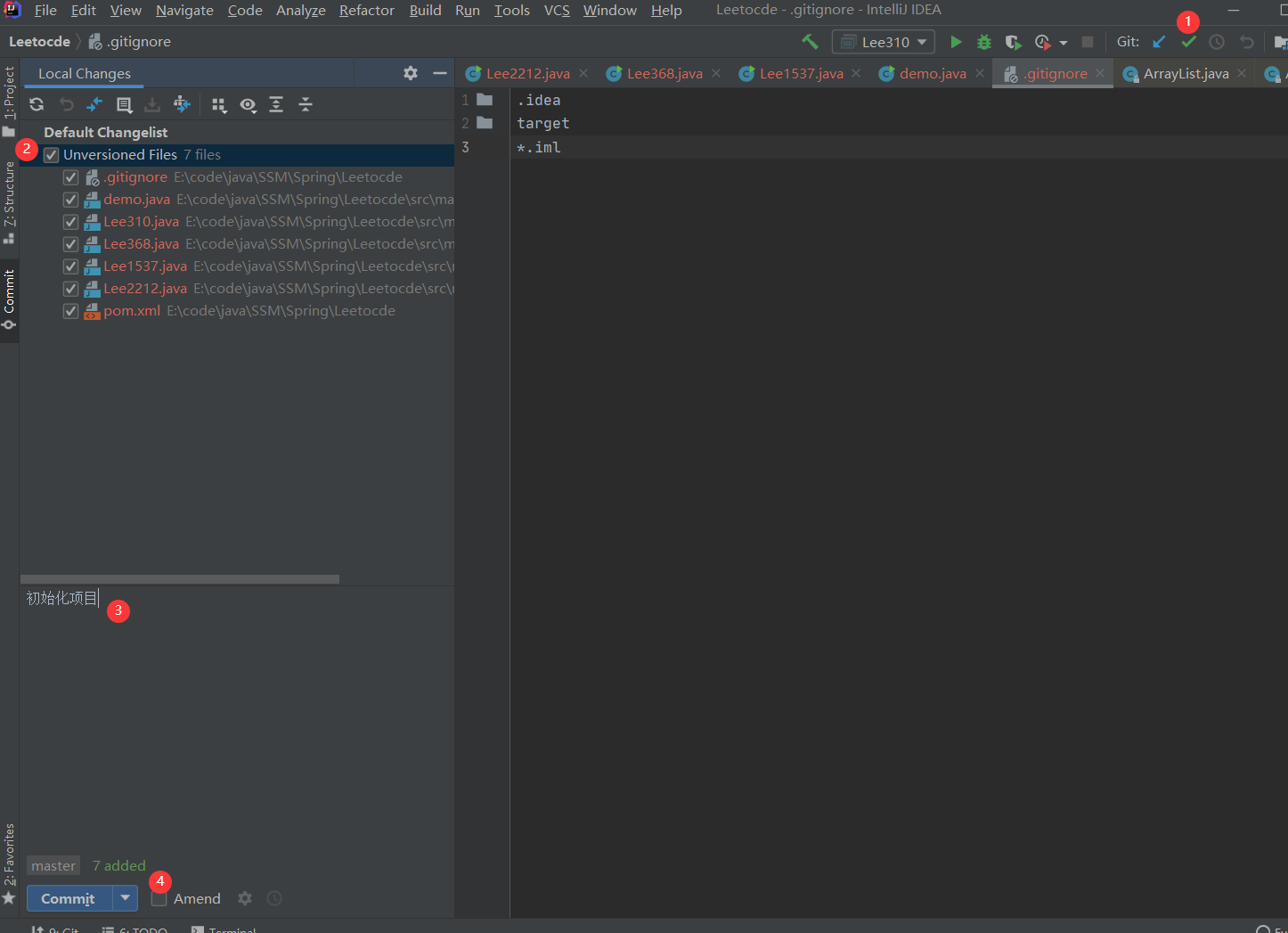
Task: Click the Expand All icon in changes toolbar
Action: coord(276,104)
